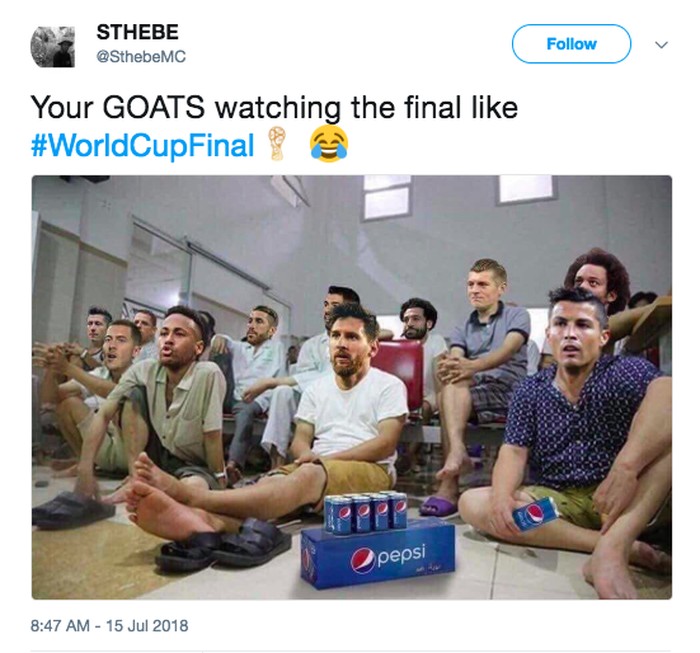
Task: Select the tweet text about GOATS
Action: 274,108
